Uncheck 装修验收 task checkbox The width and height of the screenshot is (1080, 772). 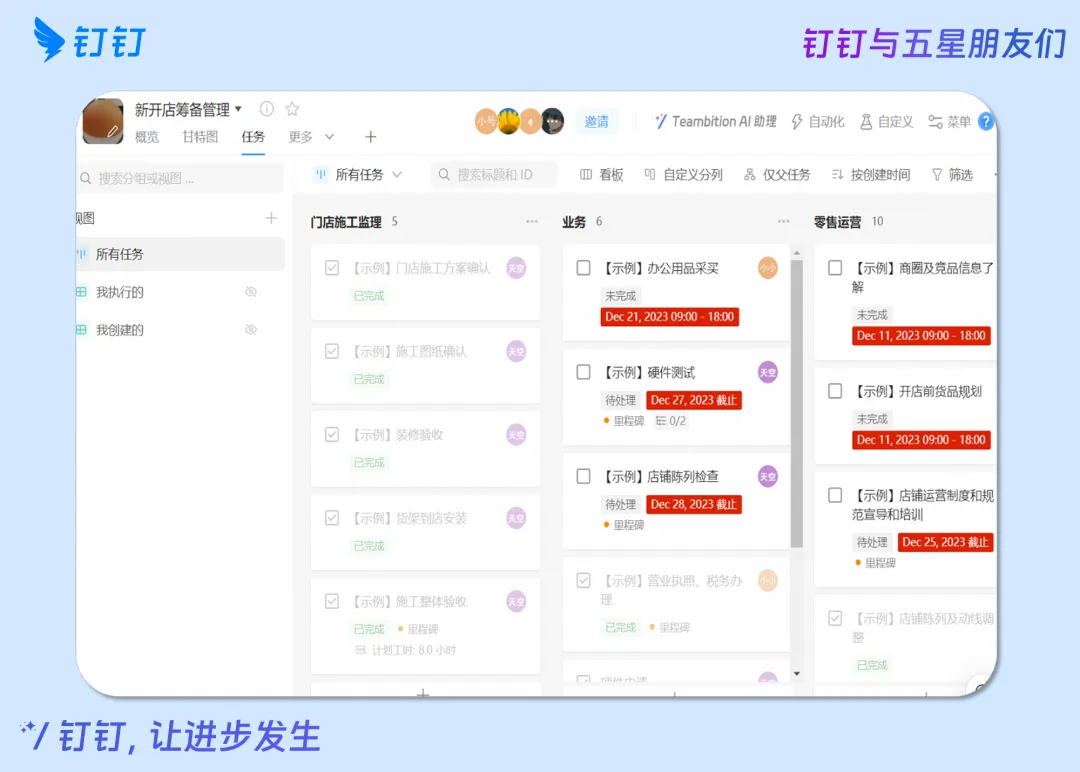click(x=332, y=435)
